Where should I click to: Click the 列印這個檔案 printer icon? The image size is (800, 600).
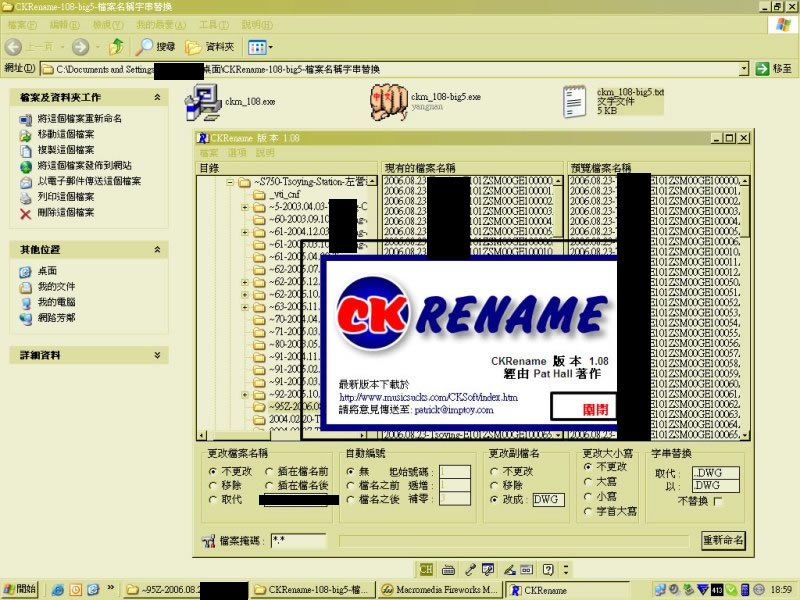pos(26,197)
